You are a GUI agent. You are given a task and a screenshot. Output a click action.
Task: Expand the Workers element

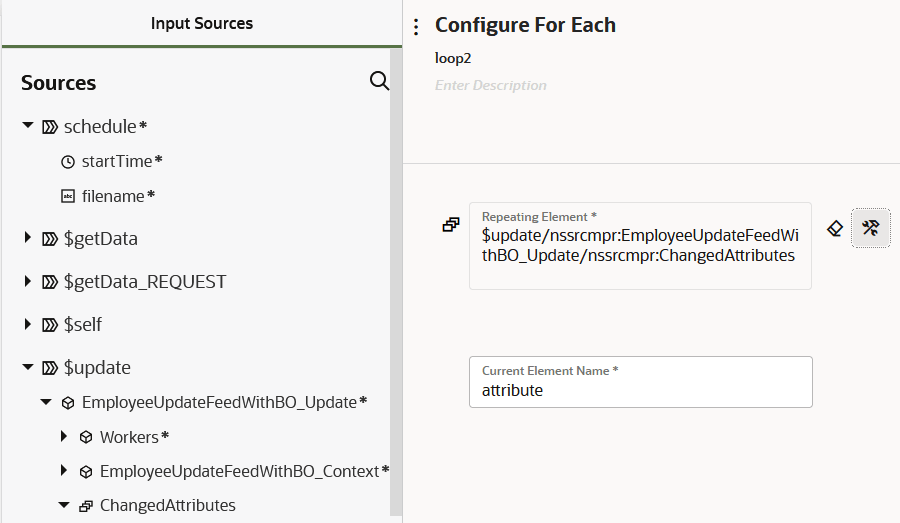point(64,437)
